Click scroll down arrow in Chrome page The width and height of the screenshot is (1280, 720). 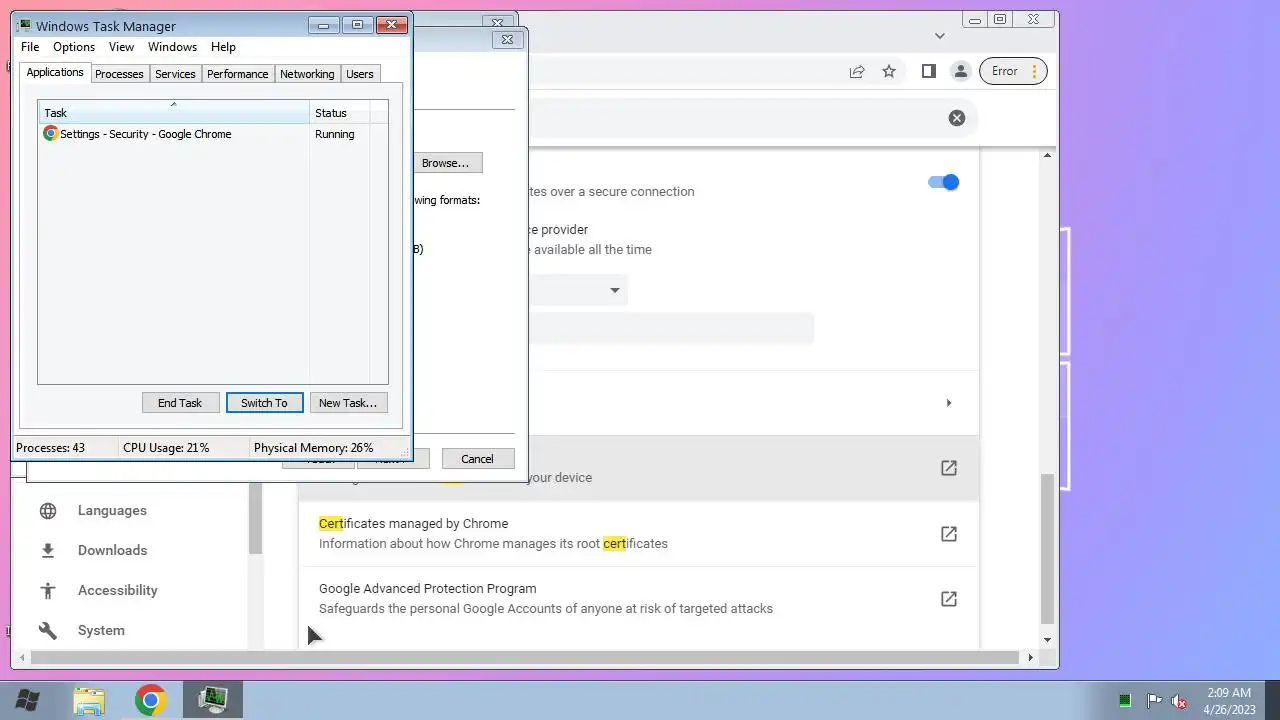point(1047,640)
